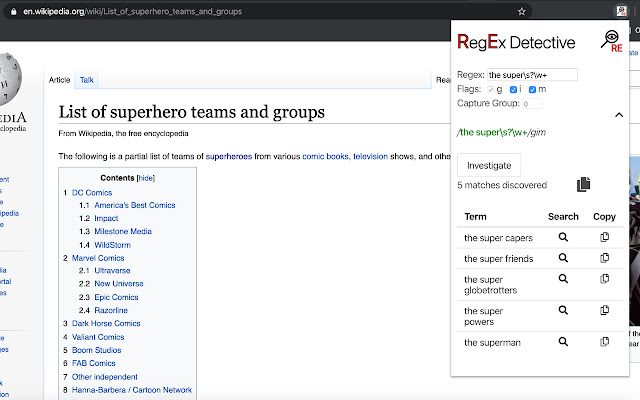The image size is (640, 400).
Task: Copy 'the superman' match
Action: click(x=604, y=342)
